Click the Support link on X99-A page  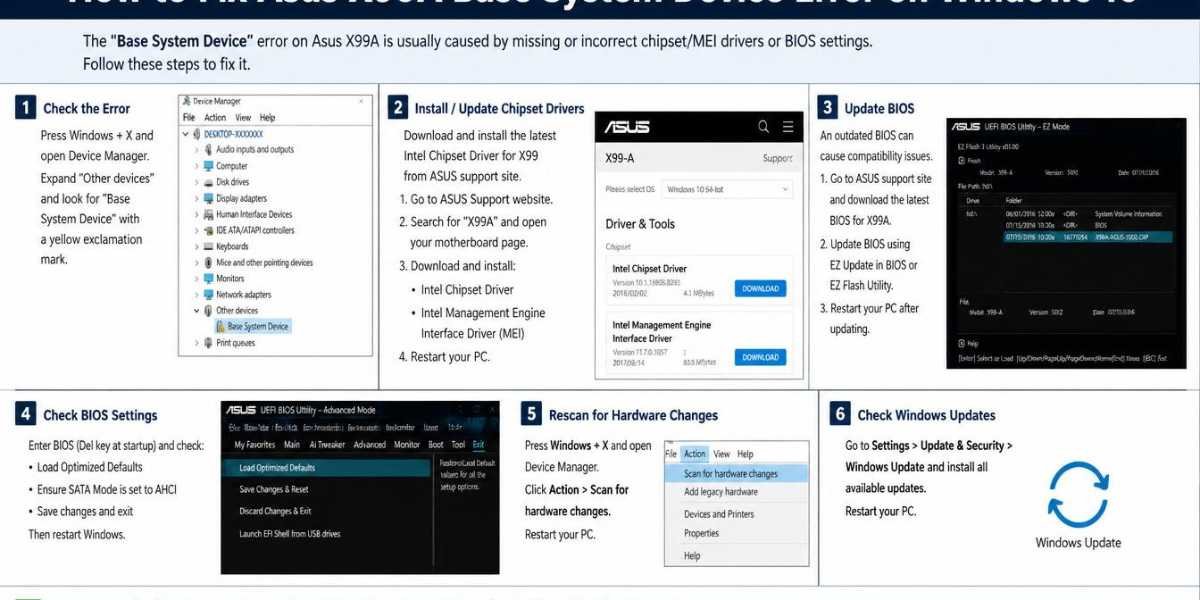[x=777, y=158]
